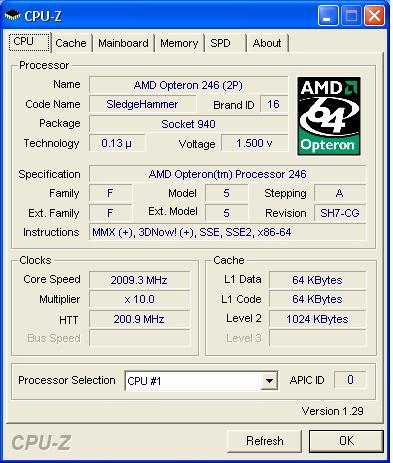Select the CPU #1 combo box
Image resolution: width=393 pixels, height=463 pixels.
click(201, 381)
